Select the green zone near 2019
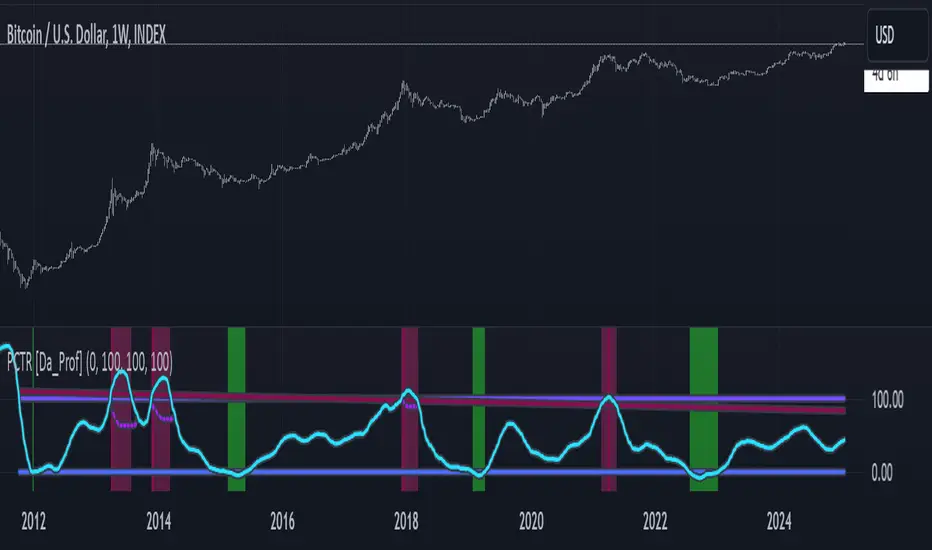The height and width of the screenshot is (550, 932). (478, 409)
